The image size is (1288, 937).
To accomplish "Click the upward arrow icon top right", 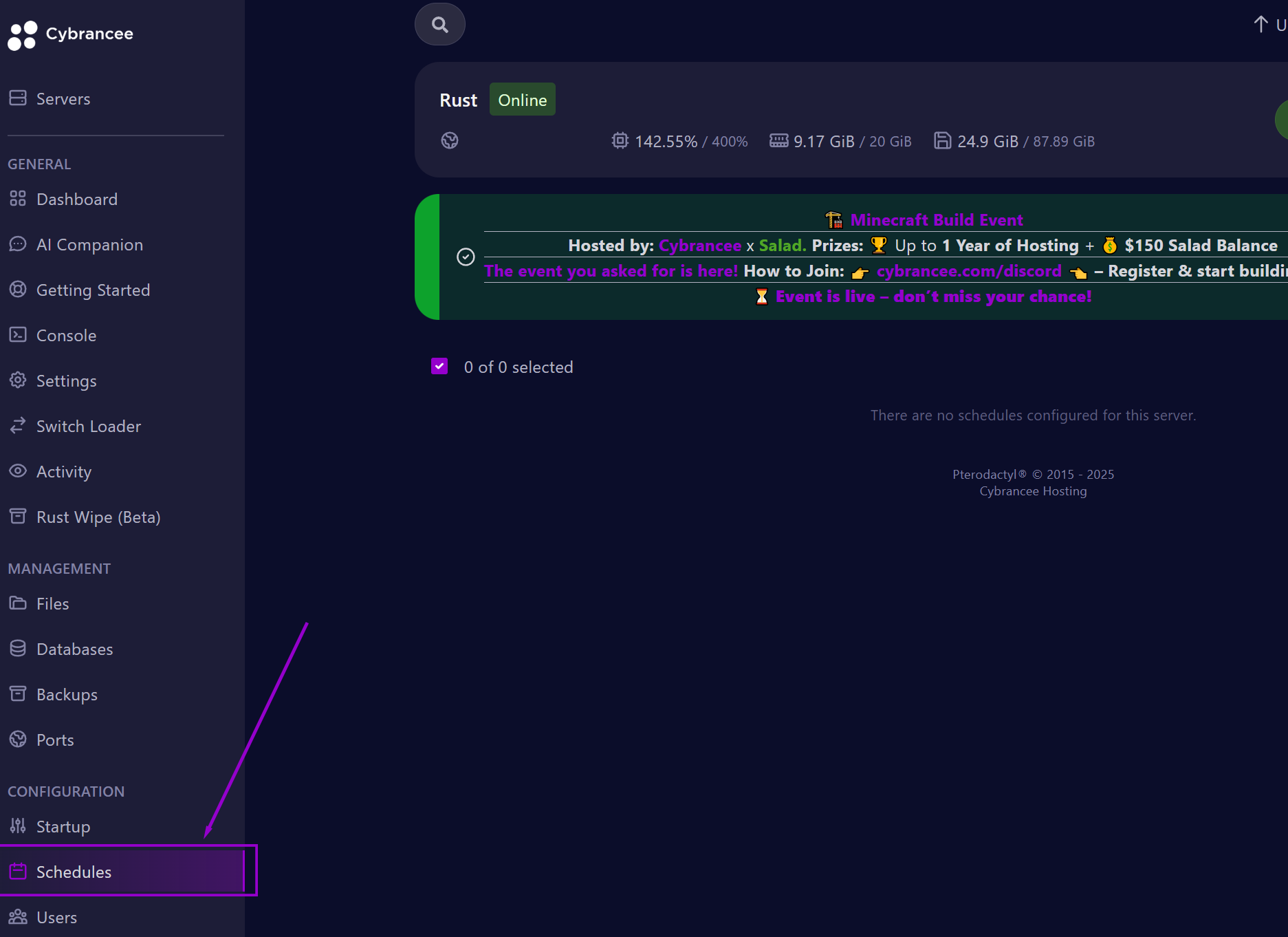I will coord(1260,25).
